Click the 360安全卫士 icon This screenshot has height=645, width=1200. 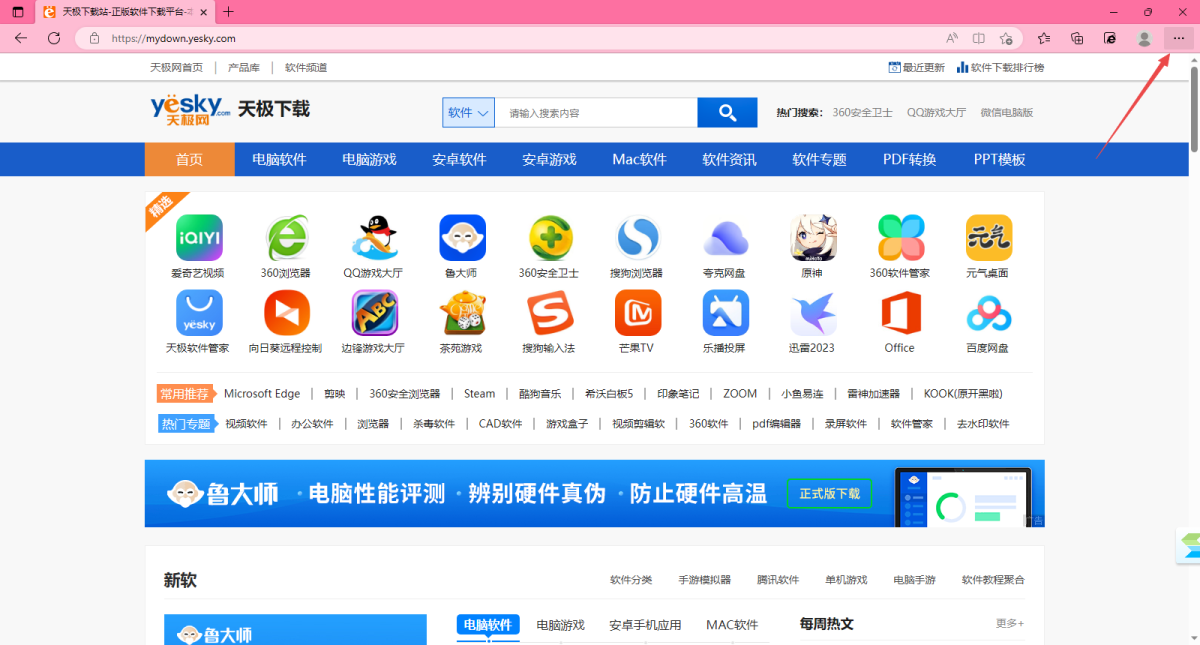[x=550, y=237]
